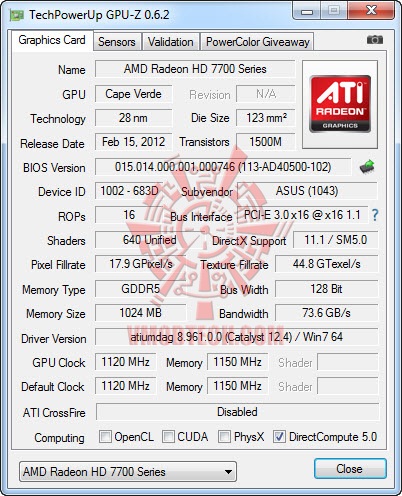Click the BIOS save chip icon
The height and width of the screenshot is (496, 402).
[367, 166]
